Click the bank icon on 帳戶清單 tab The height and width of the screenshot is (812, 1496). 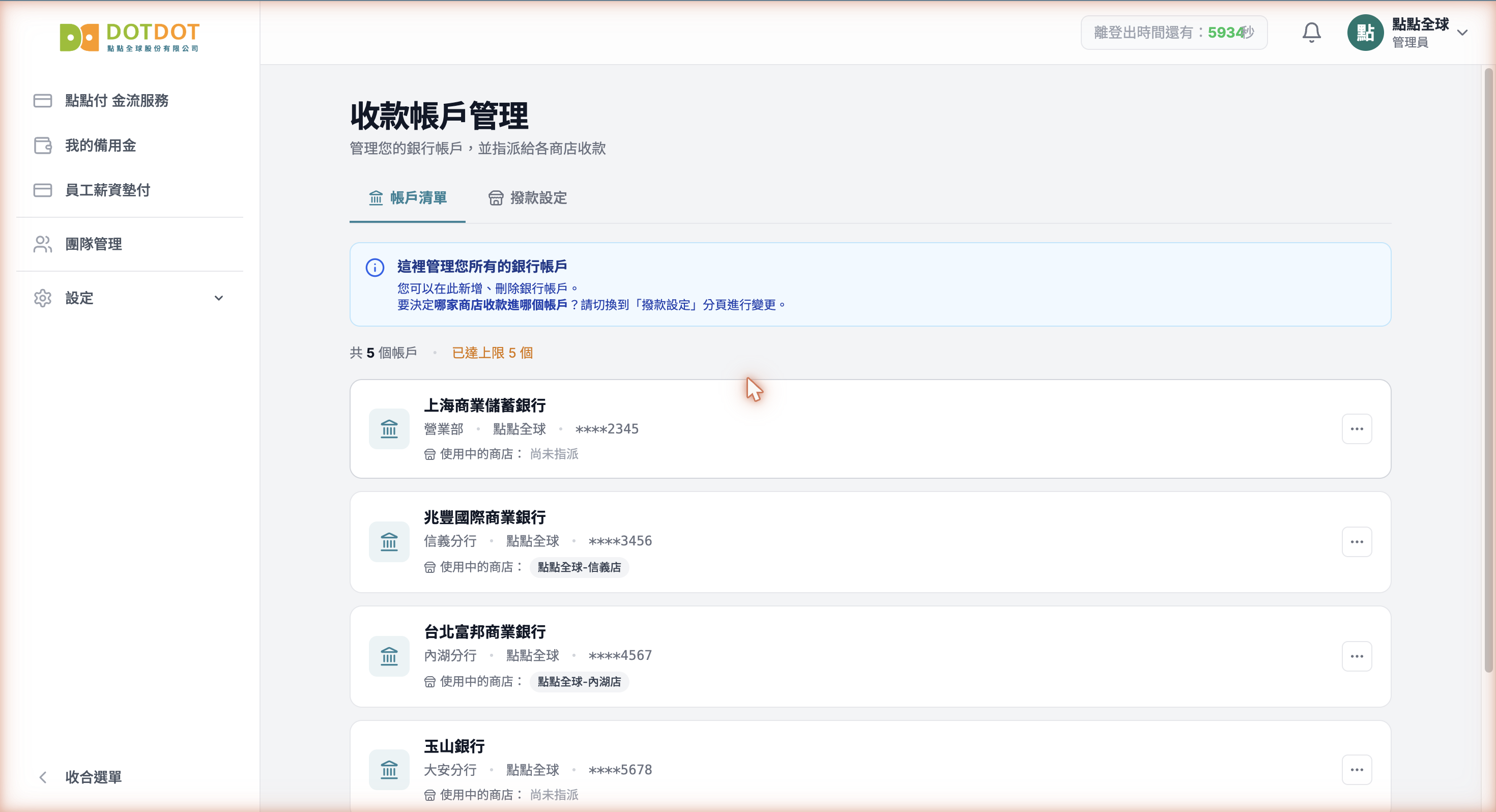[376, 198]
